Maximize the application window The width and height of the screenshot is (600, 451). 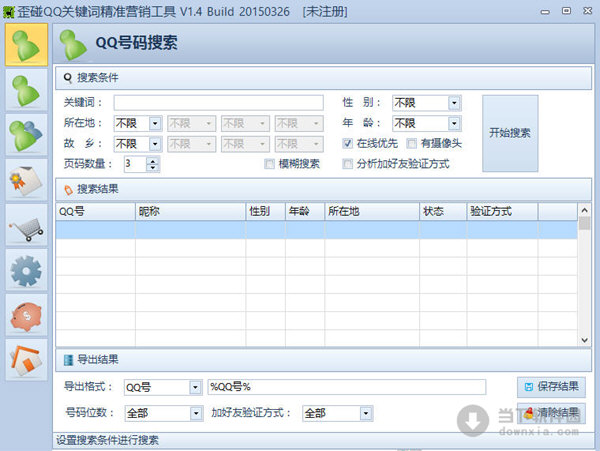[566, 11]
